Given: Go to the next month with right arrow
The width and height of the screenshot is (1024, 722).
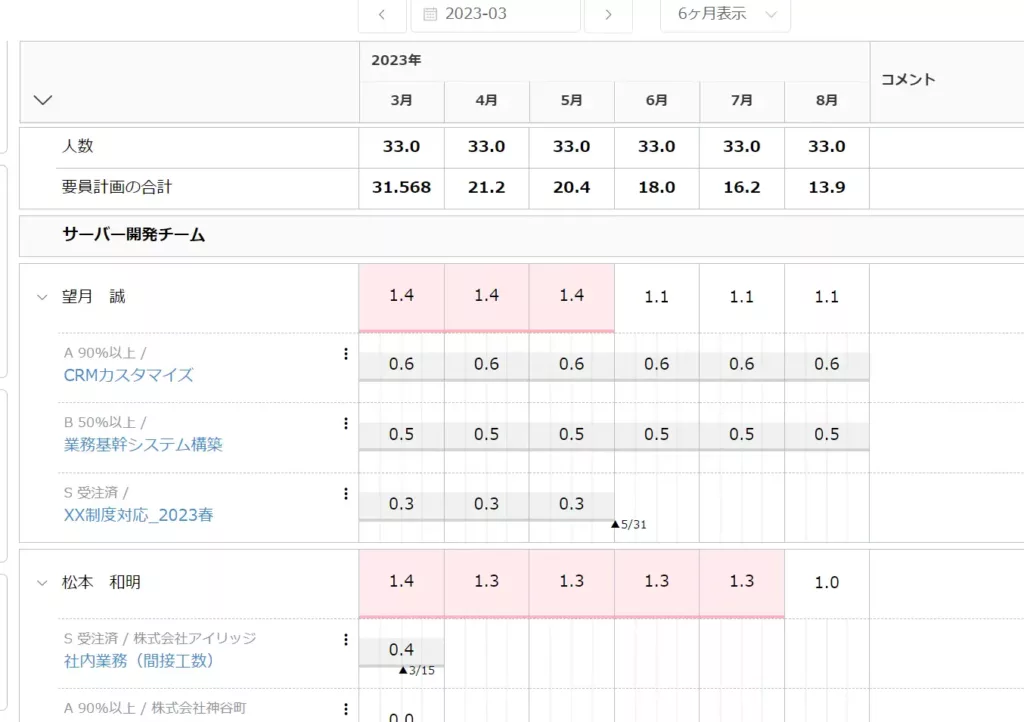Looking at the screenshot, I should click(x=608, y=14).
